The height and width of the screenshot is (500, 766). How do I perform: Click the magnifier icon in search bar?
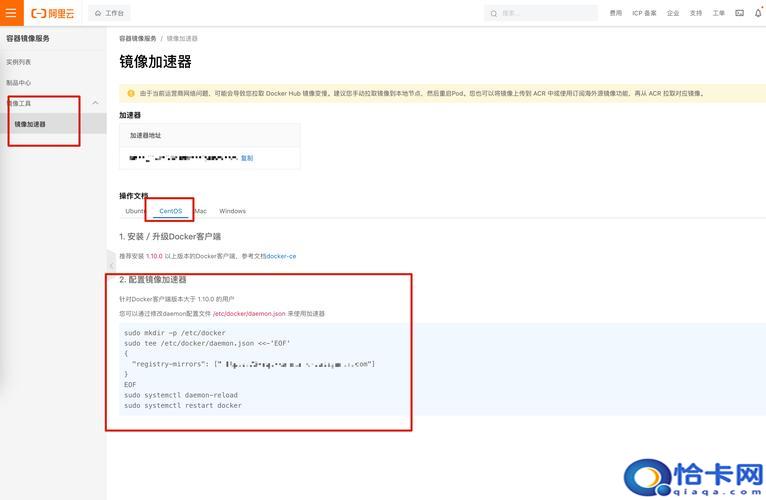pos(493,14)
